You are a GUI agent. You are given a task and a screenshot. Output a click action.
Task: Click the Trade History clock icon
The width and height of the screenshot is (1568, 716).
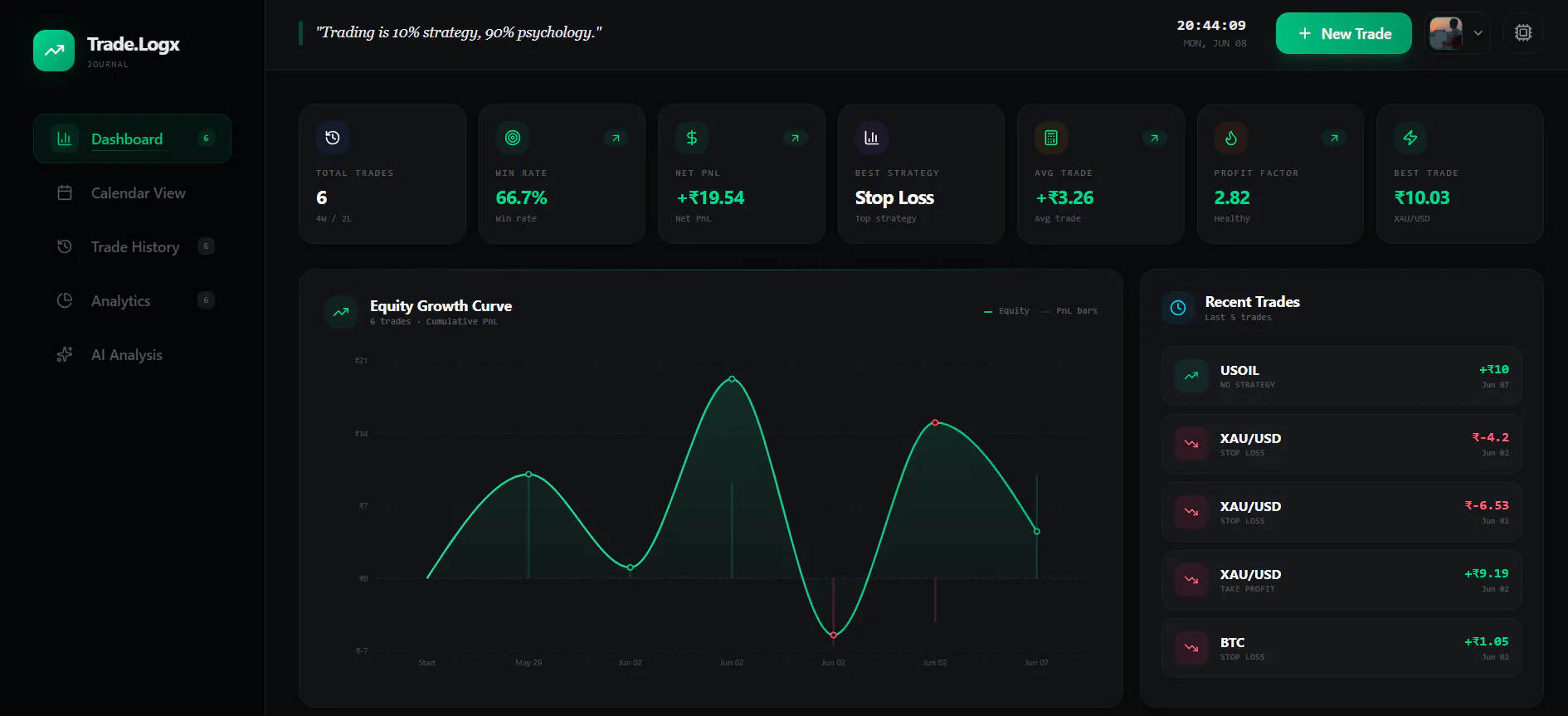coord(65,246)
